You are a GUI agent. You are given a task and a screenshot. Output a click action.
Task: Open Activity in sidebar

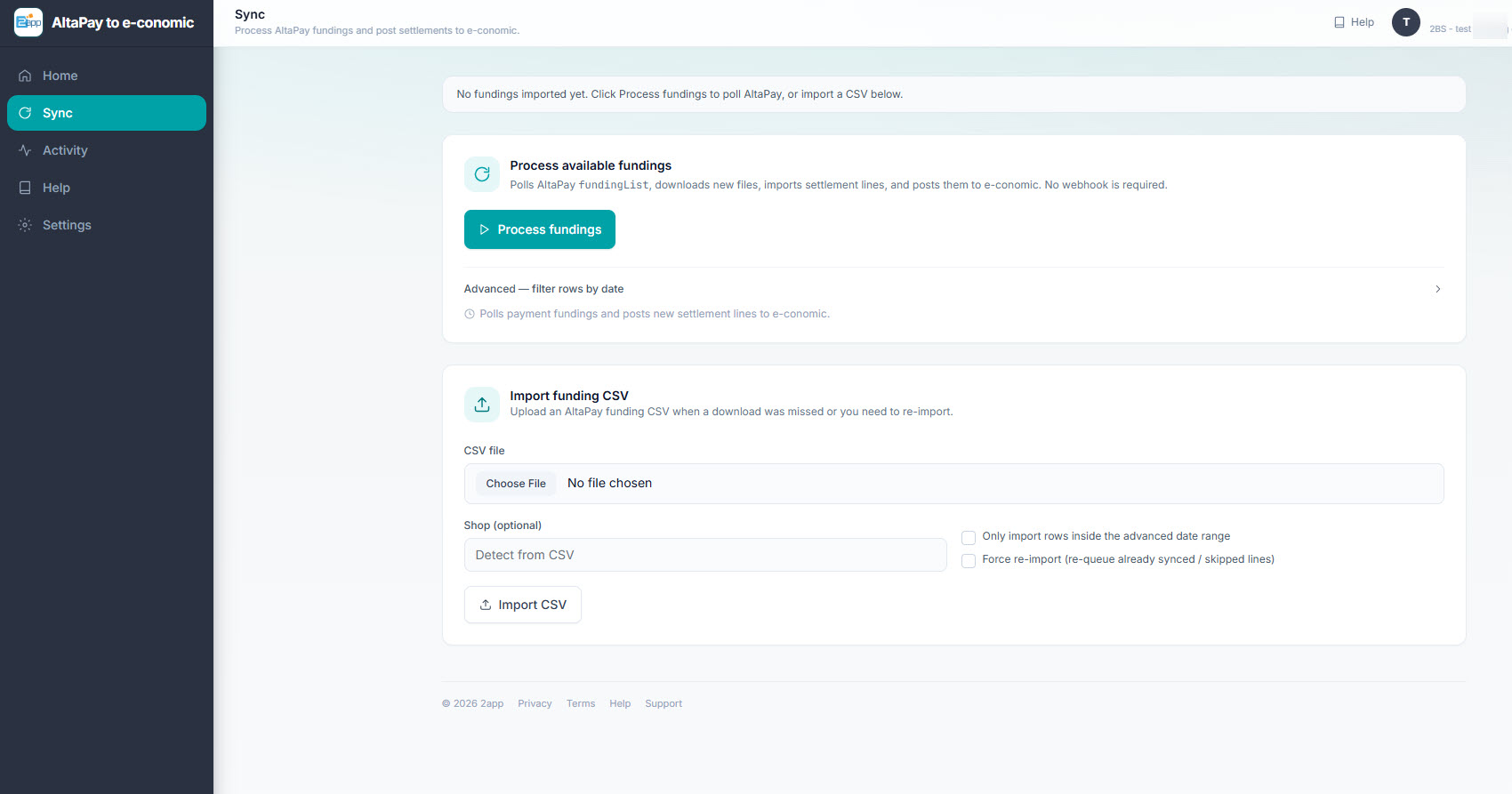[107, 150]
